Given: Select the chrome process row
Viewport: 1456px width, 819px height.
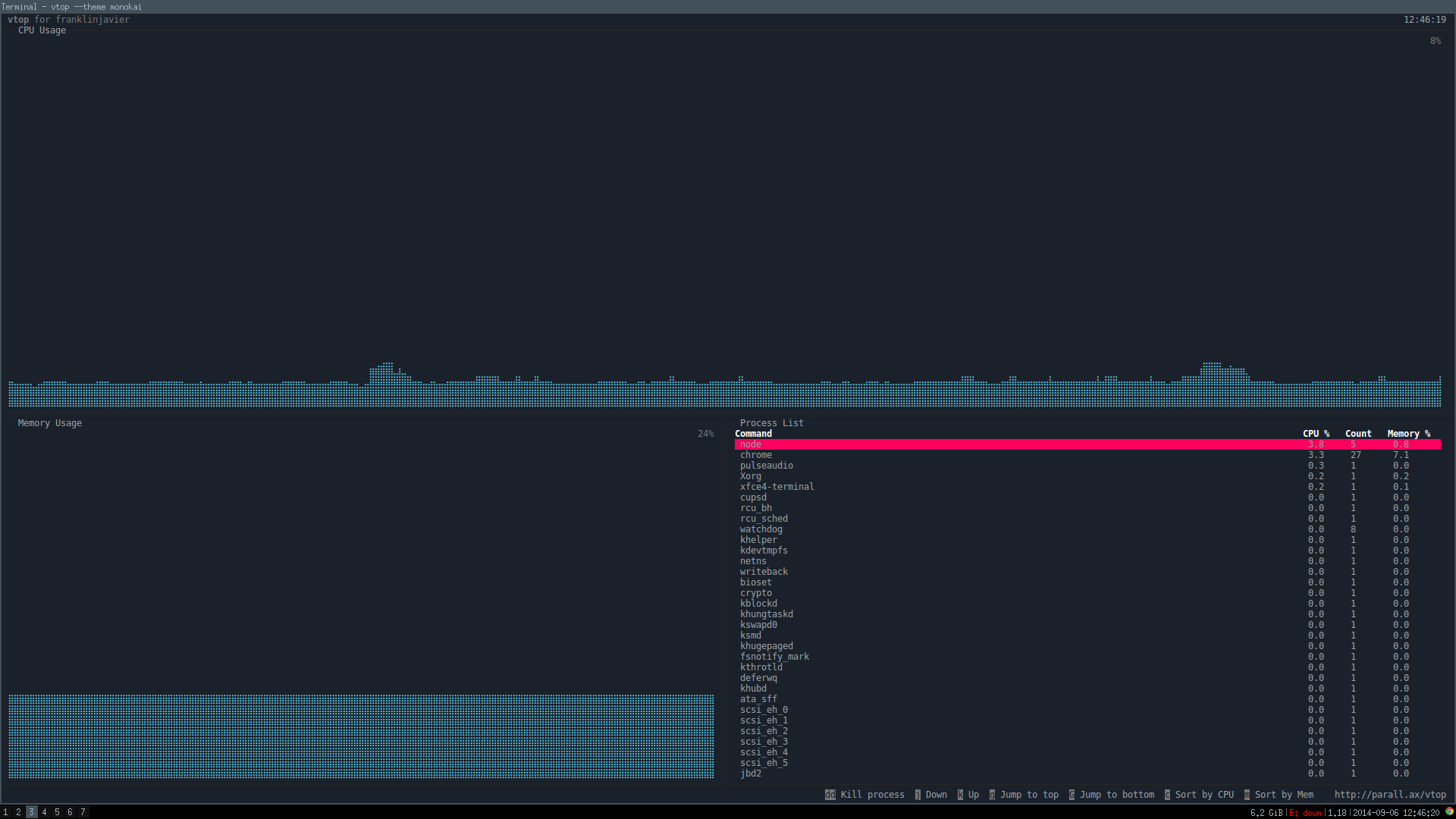Looking at the screenshot, I should coord(756,455).
